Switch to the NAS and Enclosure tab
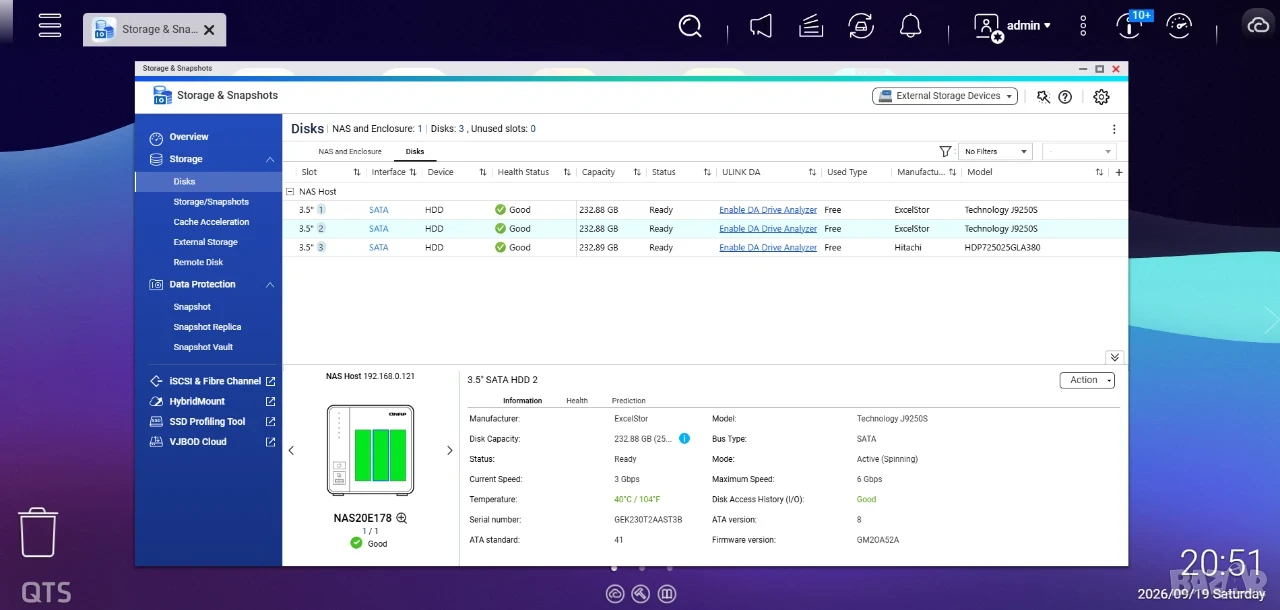Viewport: 1280px width, 610px height. (x=350, y=152)
